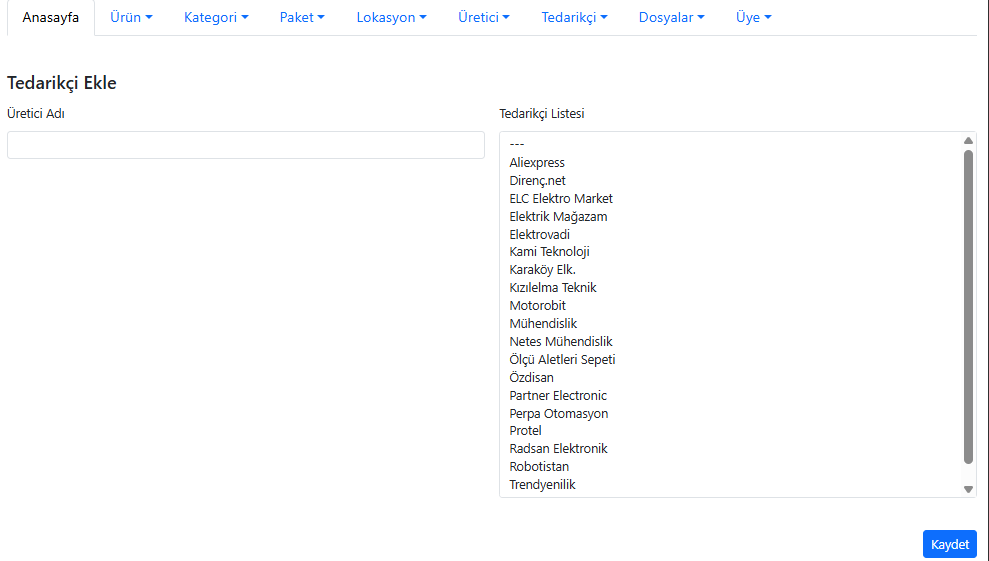Open the Üye dropdown menu
The width and height of the screenshot is (989, 561).
click(x=753, y=18)
